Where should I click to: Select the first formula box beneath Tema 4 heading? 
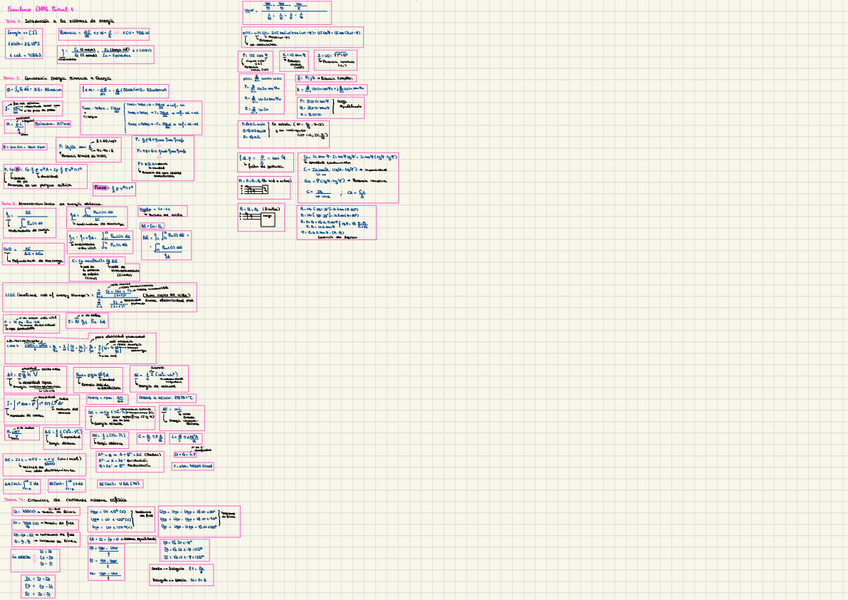click(x=43, y=511)
